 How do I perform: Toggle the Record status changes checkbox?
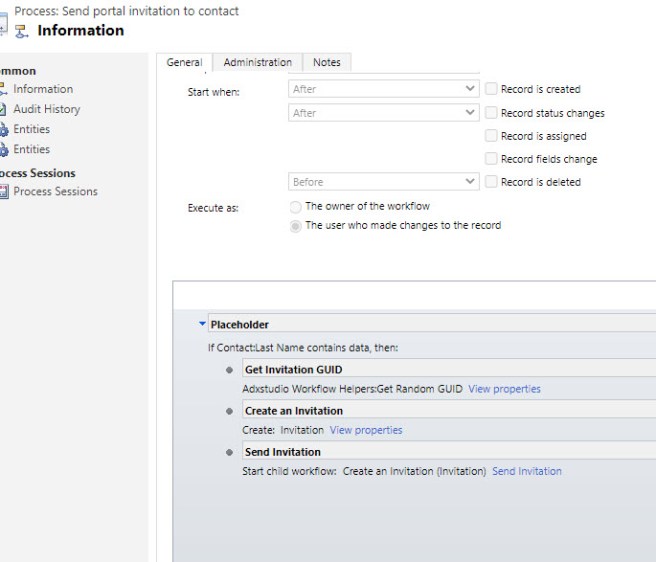(491, 113)
